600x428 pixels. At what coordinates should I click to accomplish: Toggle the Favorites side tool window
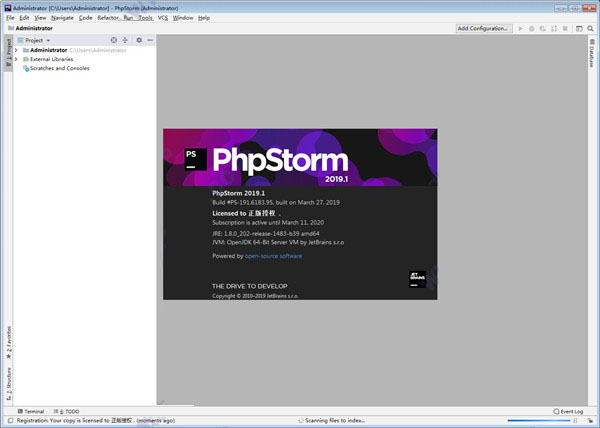pos(8,341)
